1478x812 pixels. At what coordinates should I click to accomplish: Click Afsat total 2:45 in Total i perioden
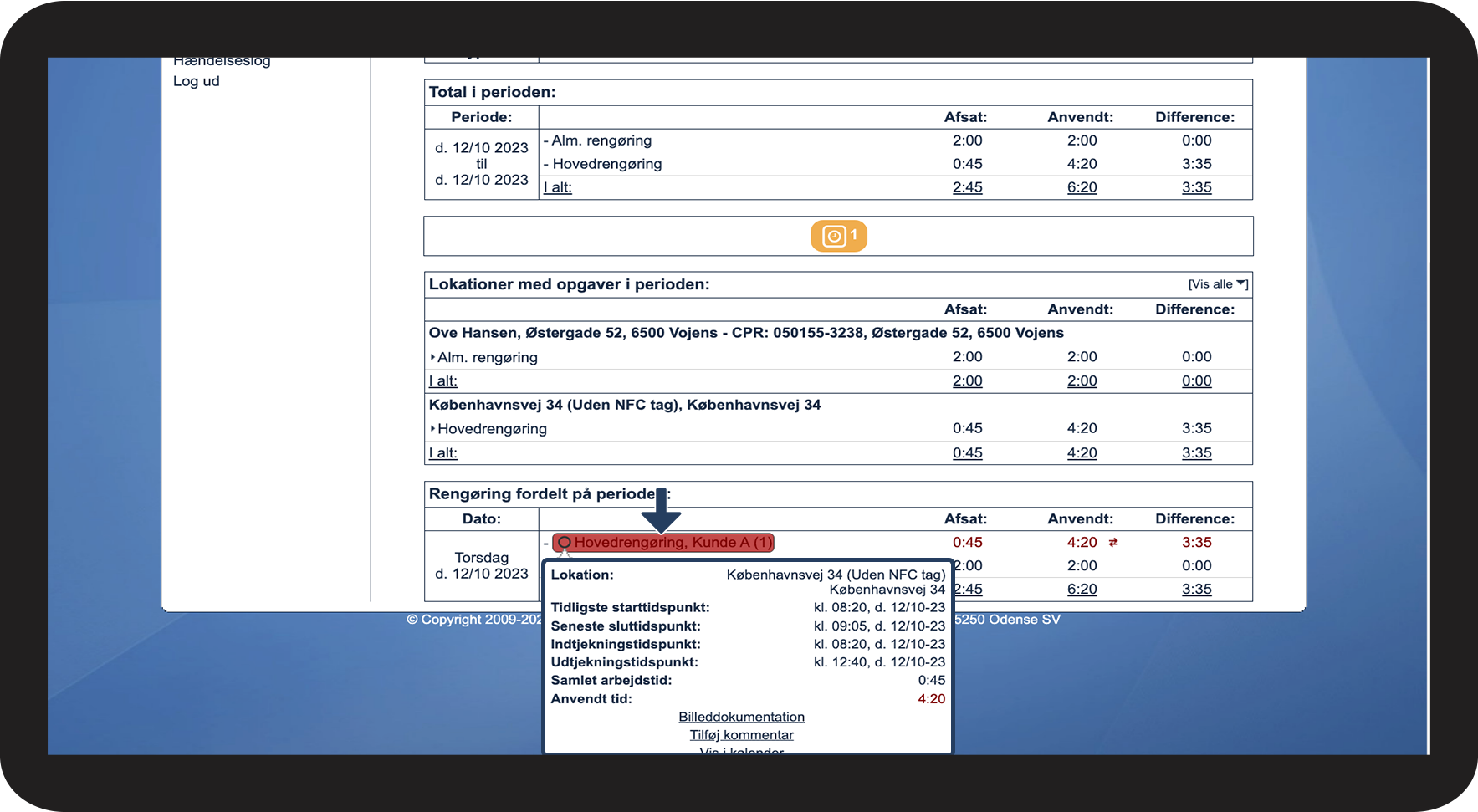click(x=968, y=187)
